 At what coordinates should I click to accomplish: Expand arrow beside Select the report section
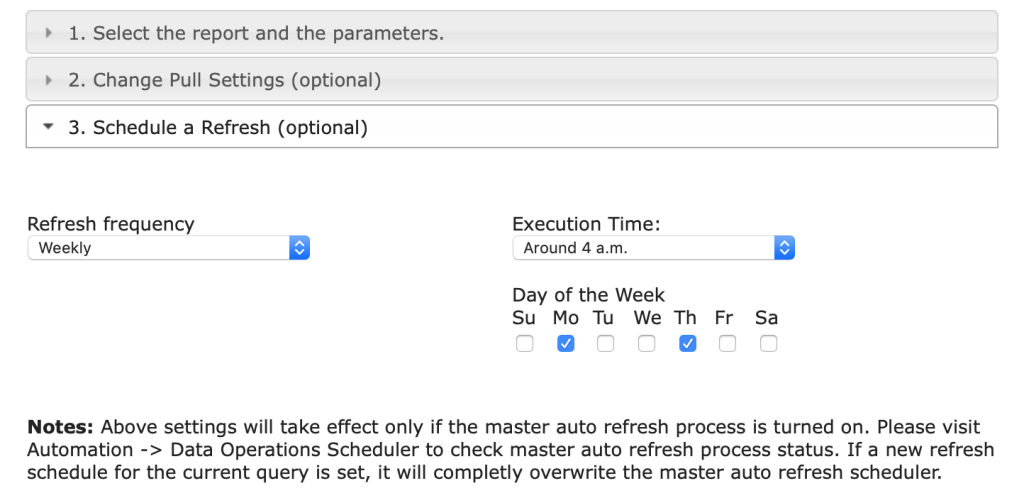pyautogui.click(x=49, y=33)
